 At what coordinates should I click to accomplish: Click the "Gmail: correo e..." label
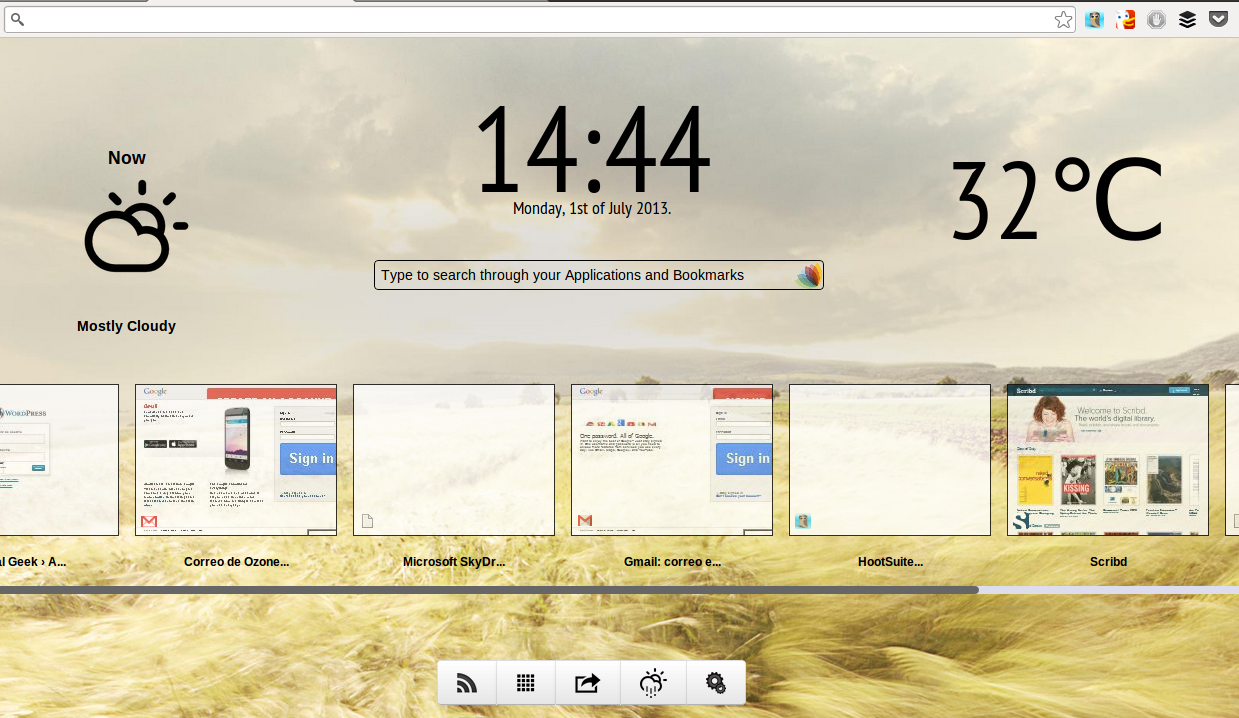(x=672, y=562)
